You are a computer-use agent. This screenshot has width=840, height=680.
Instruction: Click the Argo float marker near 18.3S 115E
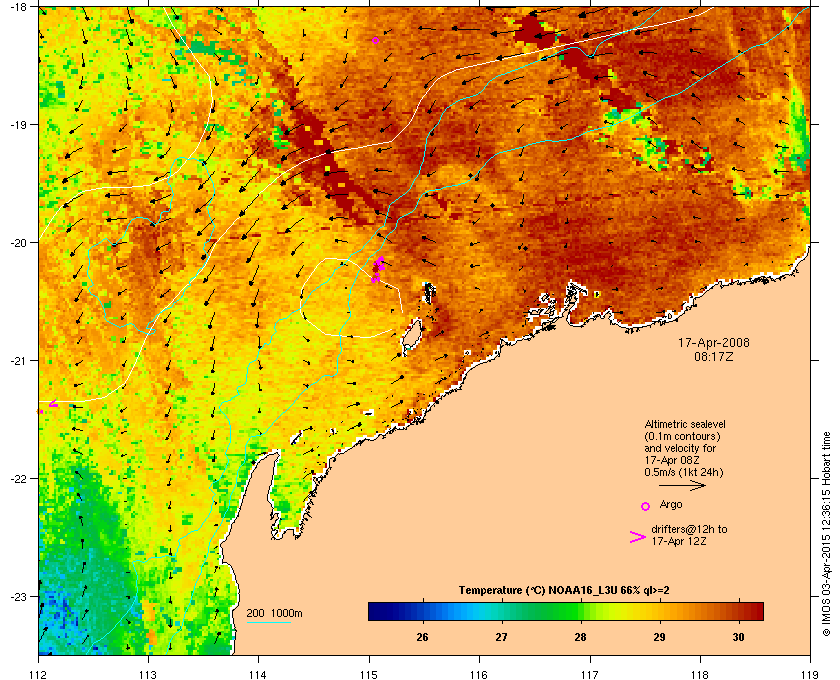tap(376, 40)
